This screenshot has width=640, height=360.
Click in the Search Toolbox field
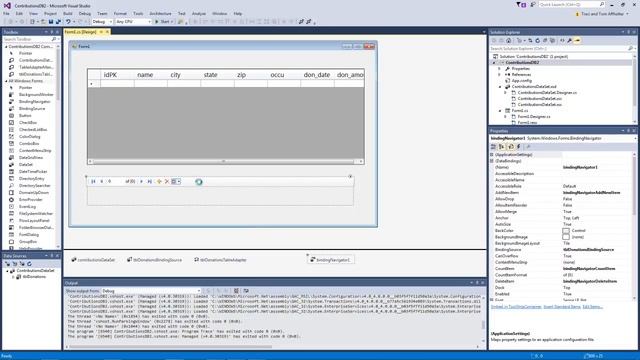pyautogui.click(x=28, y=39)
